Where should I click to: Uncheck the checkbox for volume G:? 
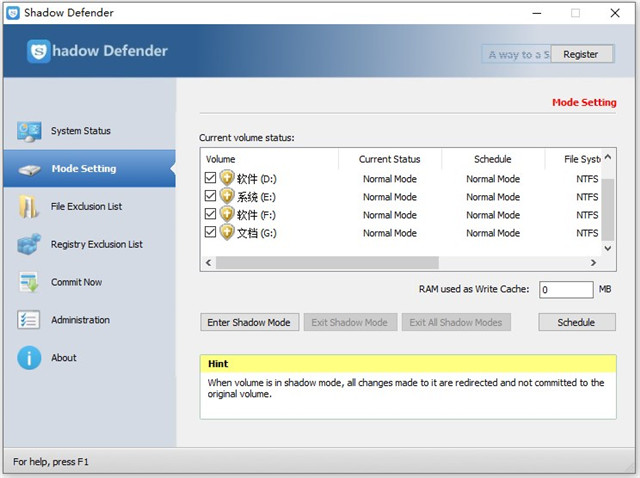210,232
